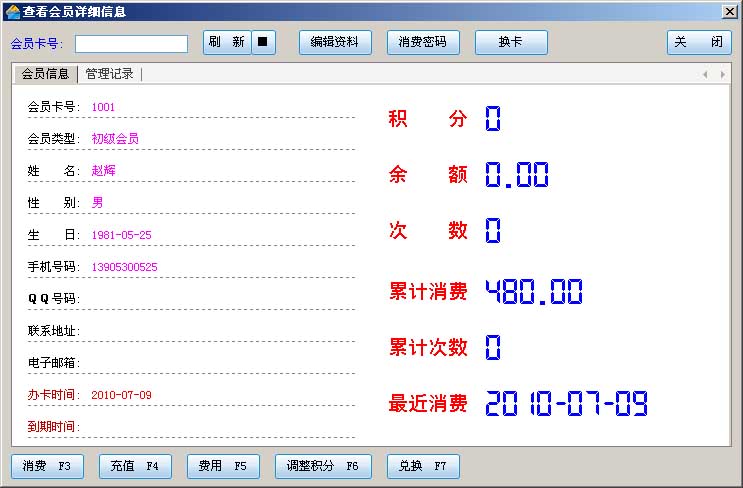The height and width of the screenshot is (488, 743).
Task: Click phone number 13905300525
Action: (x=124, y=267)
